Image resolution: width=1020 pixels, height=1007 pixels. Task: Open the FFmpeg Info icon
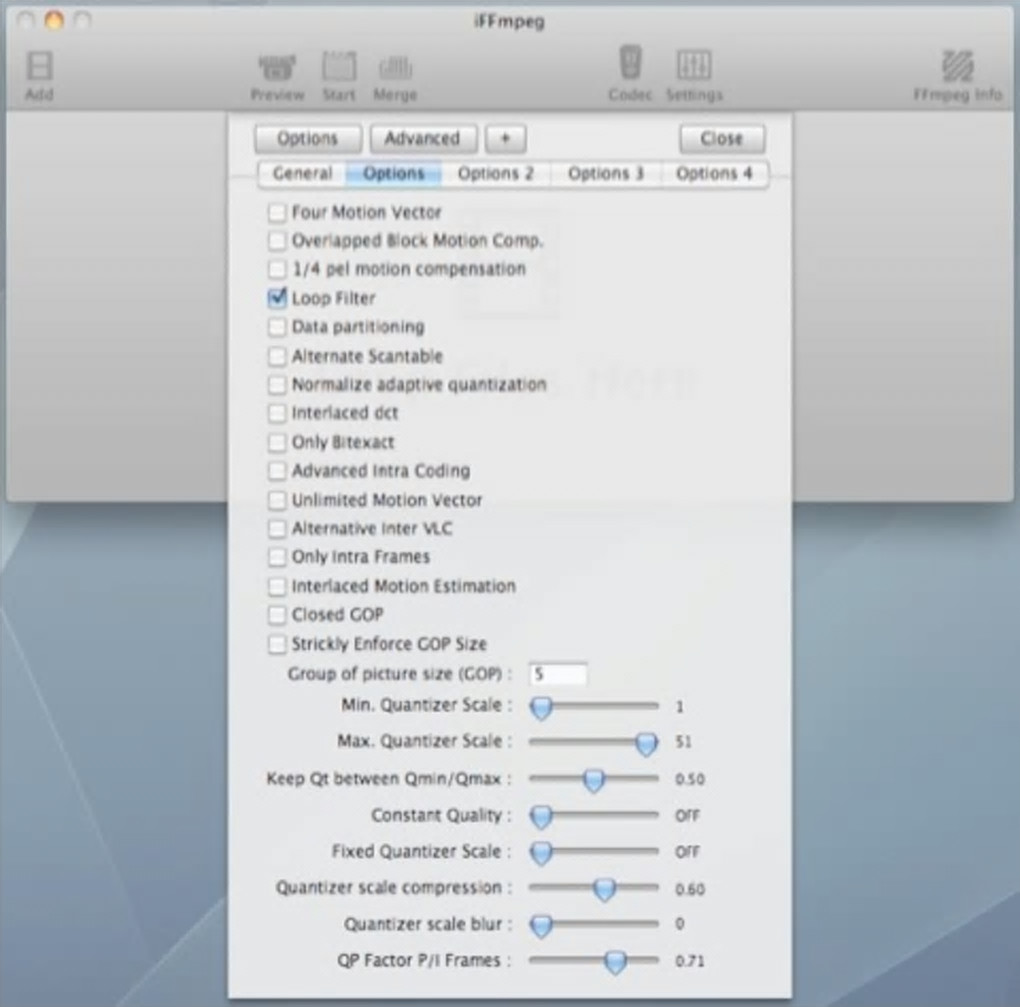click(x=958, y=75)
